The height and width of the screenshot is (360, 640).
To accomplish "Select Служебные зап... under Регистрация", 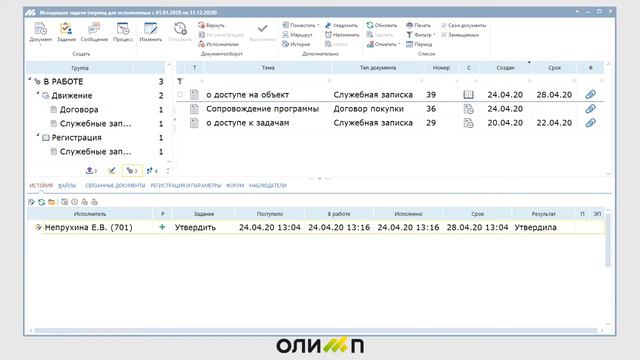I will click(x=96, y=151).
